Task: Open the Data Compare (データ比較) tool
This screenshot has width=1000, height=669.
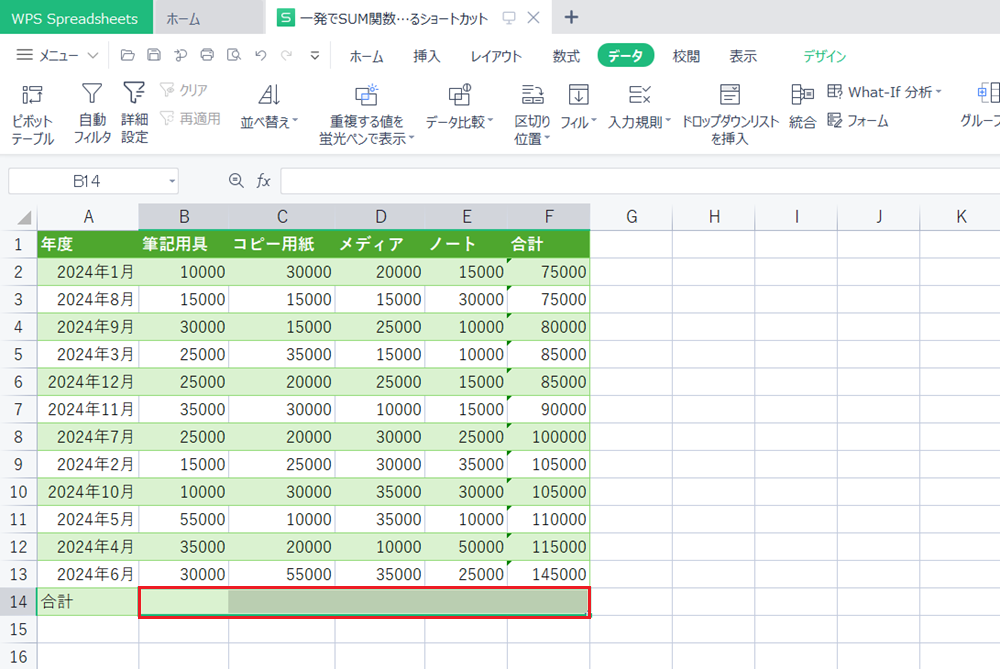Action: coord(459,106)
